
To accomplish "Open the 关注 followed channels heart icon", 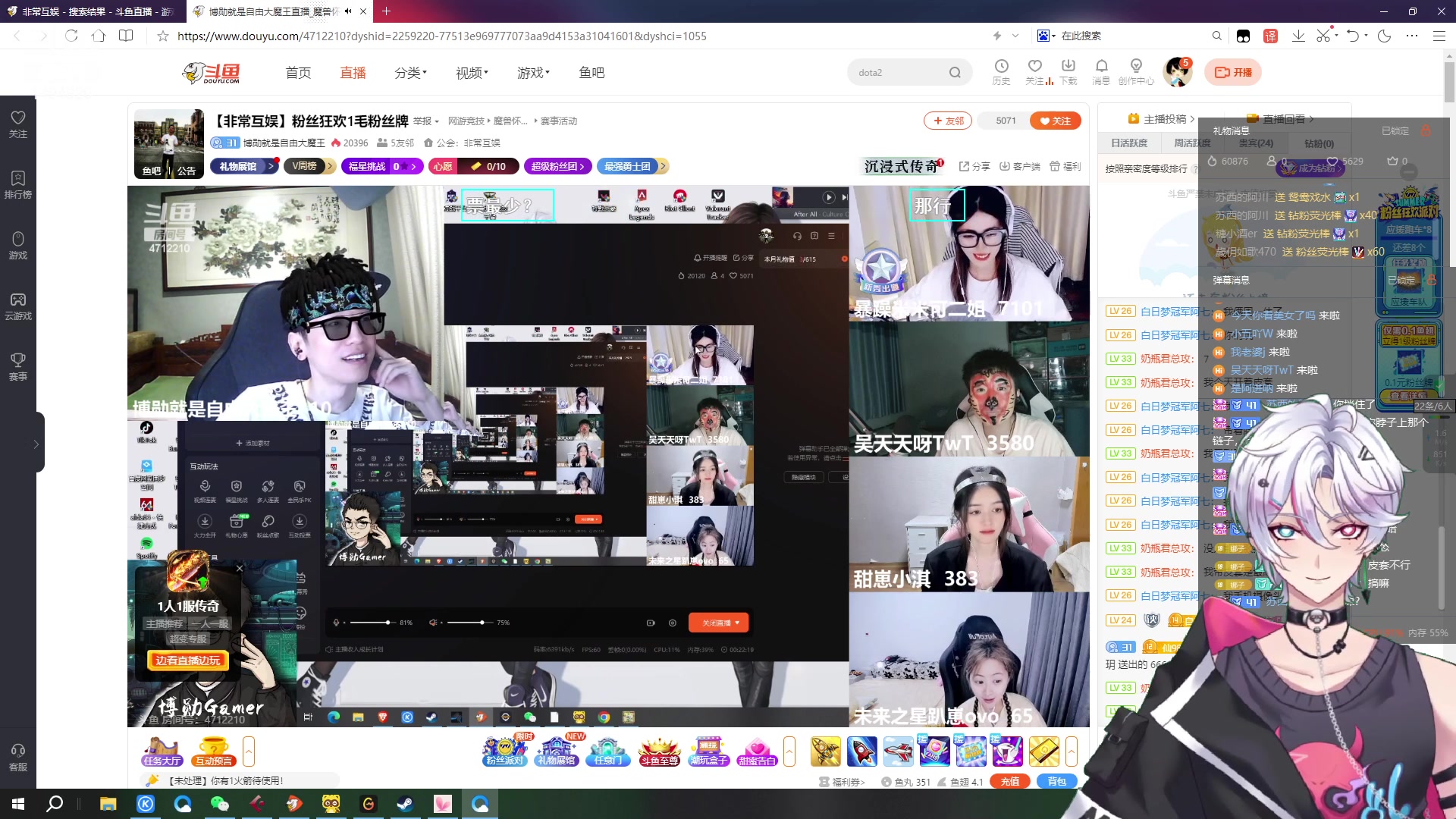I will click(1035, 72).
